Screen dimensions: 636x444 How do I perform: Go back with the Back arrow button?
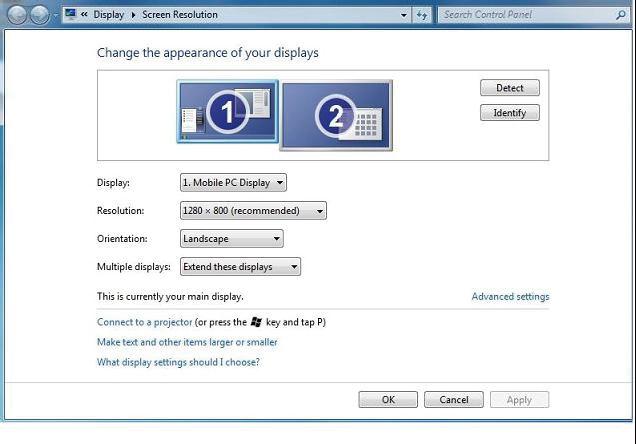17,15
